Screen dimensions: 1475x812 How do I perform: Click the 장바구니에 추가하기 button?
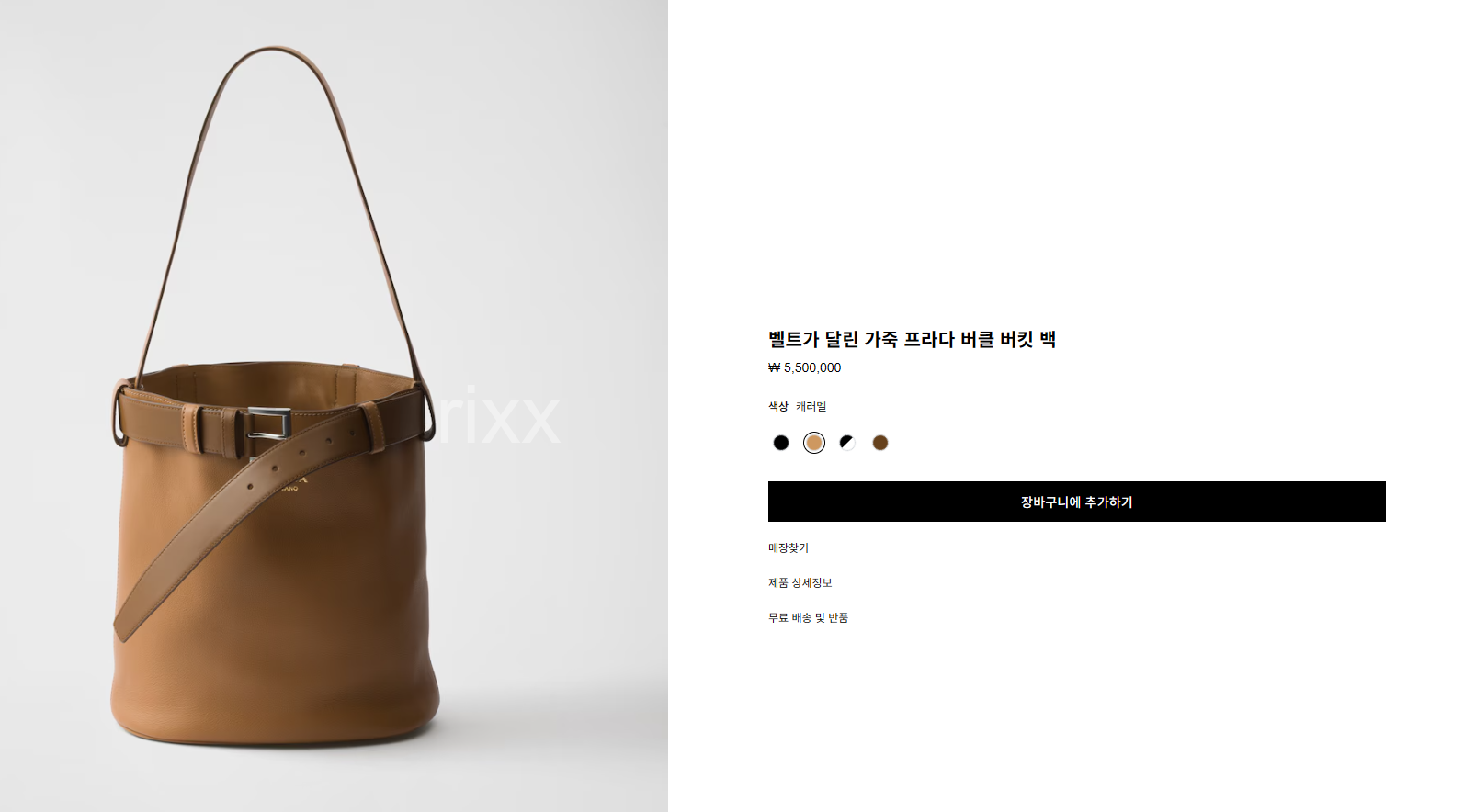(x=1076, y=502)
